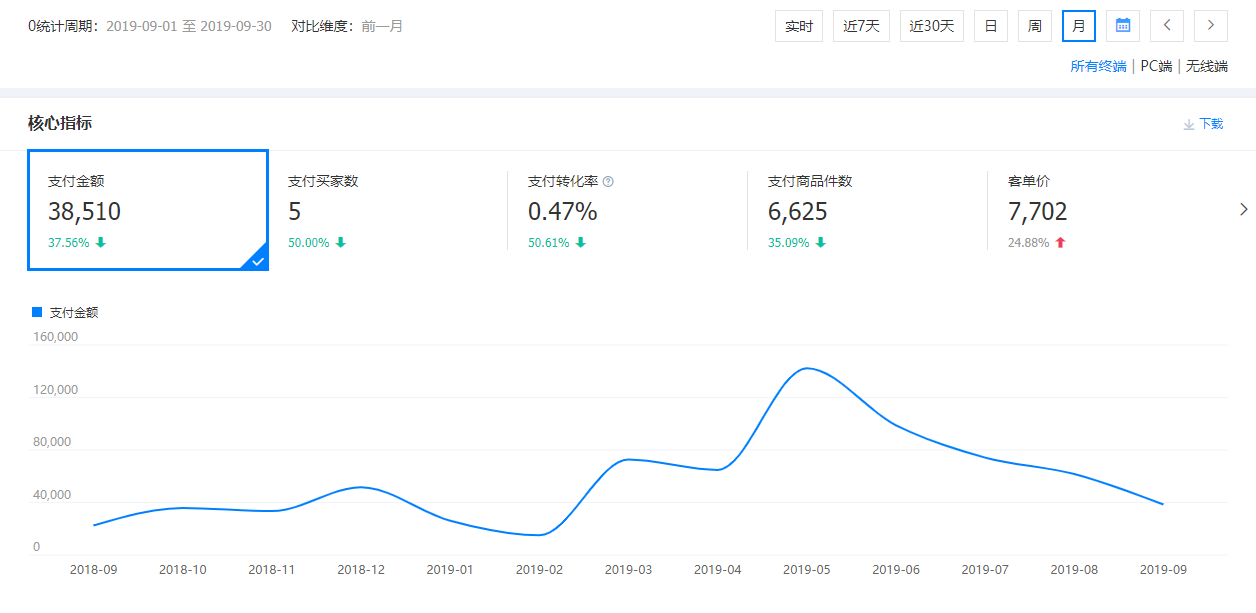This screenshot has height=613, width=1256.
Task: Switch to 近30天 time range
Action: pyautogui.click(x=931, y=26)
